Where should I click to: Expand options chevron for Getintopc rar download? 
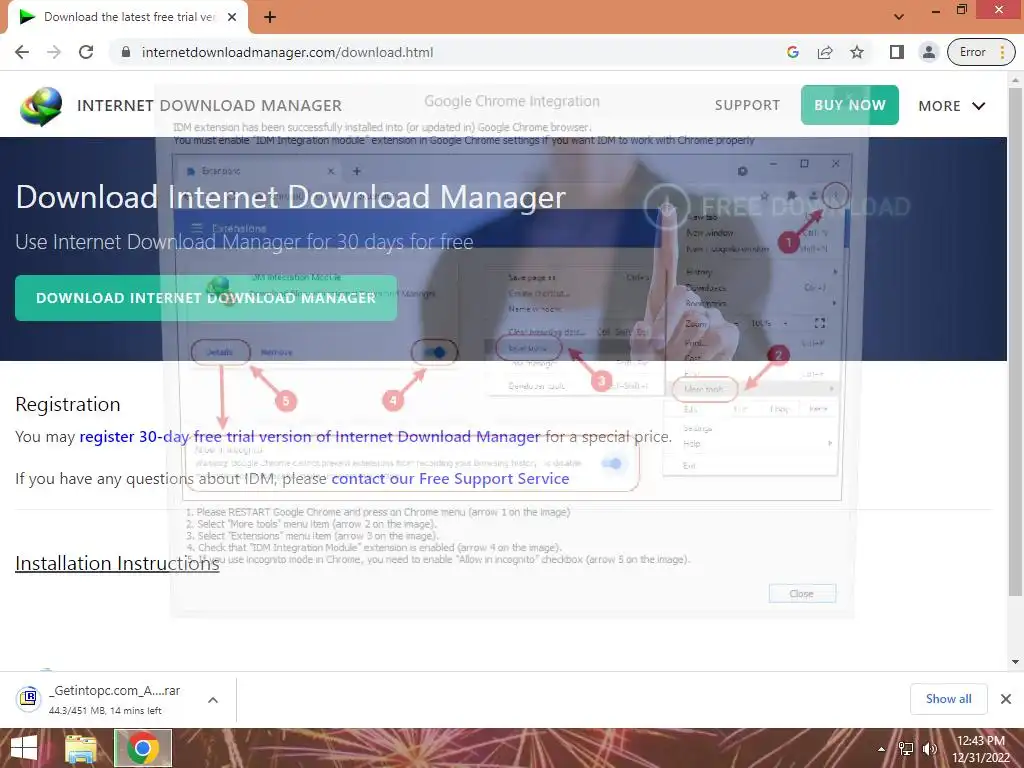click(x=213, y=699)
